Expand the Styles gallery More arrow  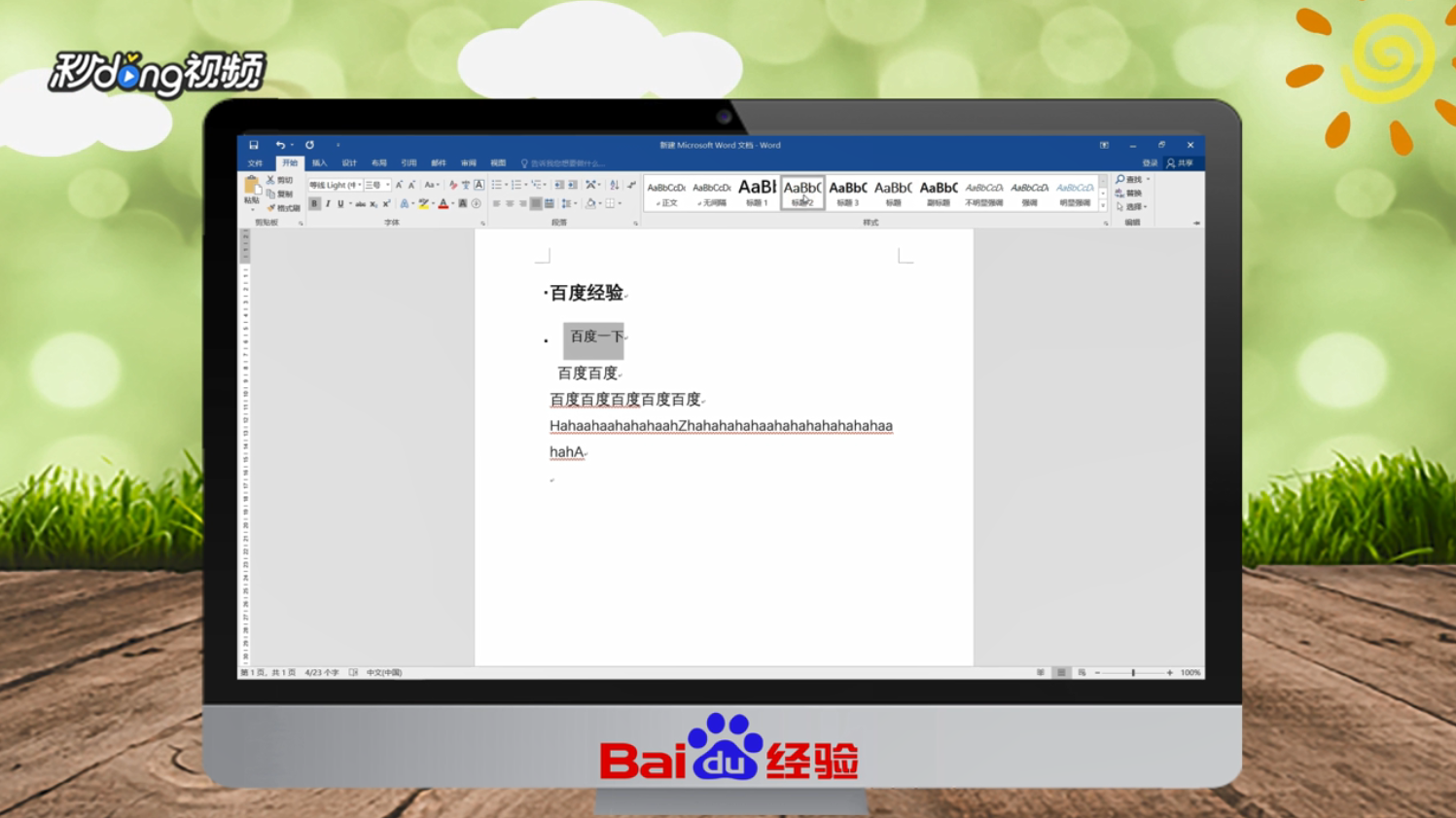1103,205
